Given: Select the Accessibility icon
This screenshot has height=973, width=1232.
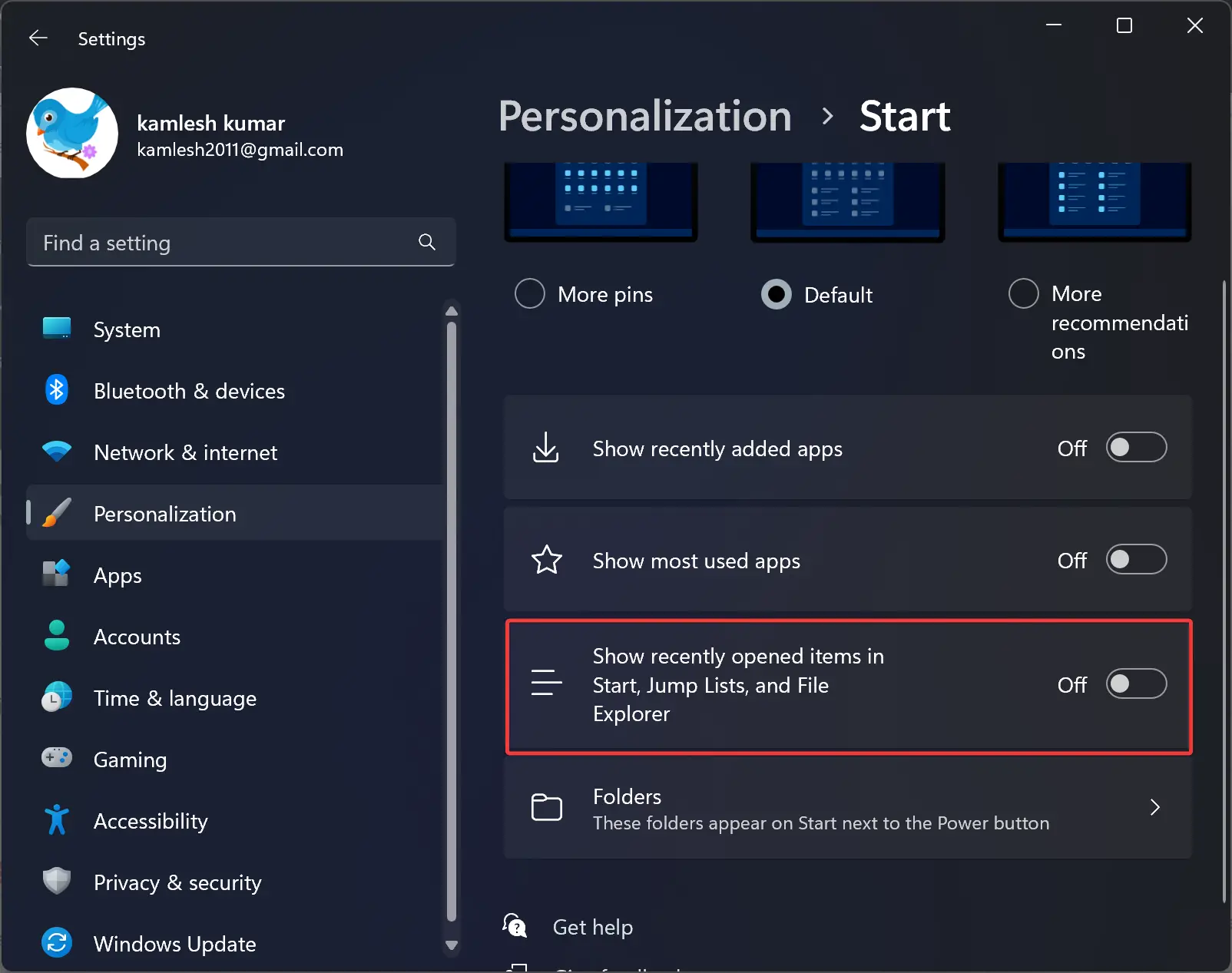Looking at the screenshot, I should tap(57, 820).
